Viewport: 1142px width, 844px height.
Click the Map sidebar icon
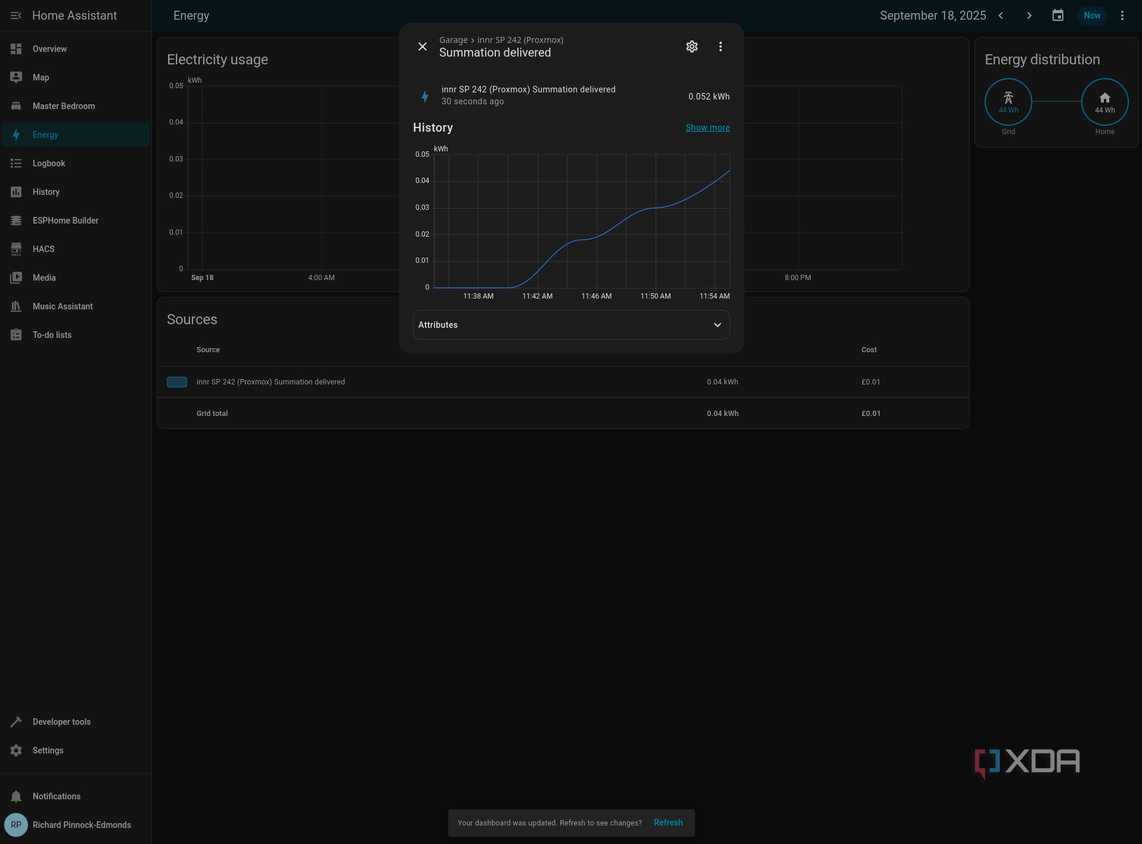point(16,77)
